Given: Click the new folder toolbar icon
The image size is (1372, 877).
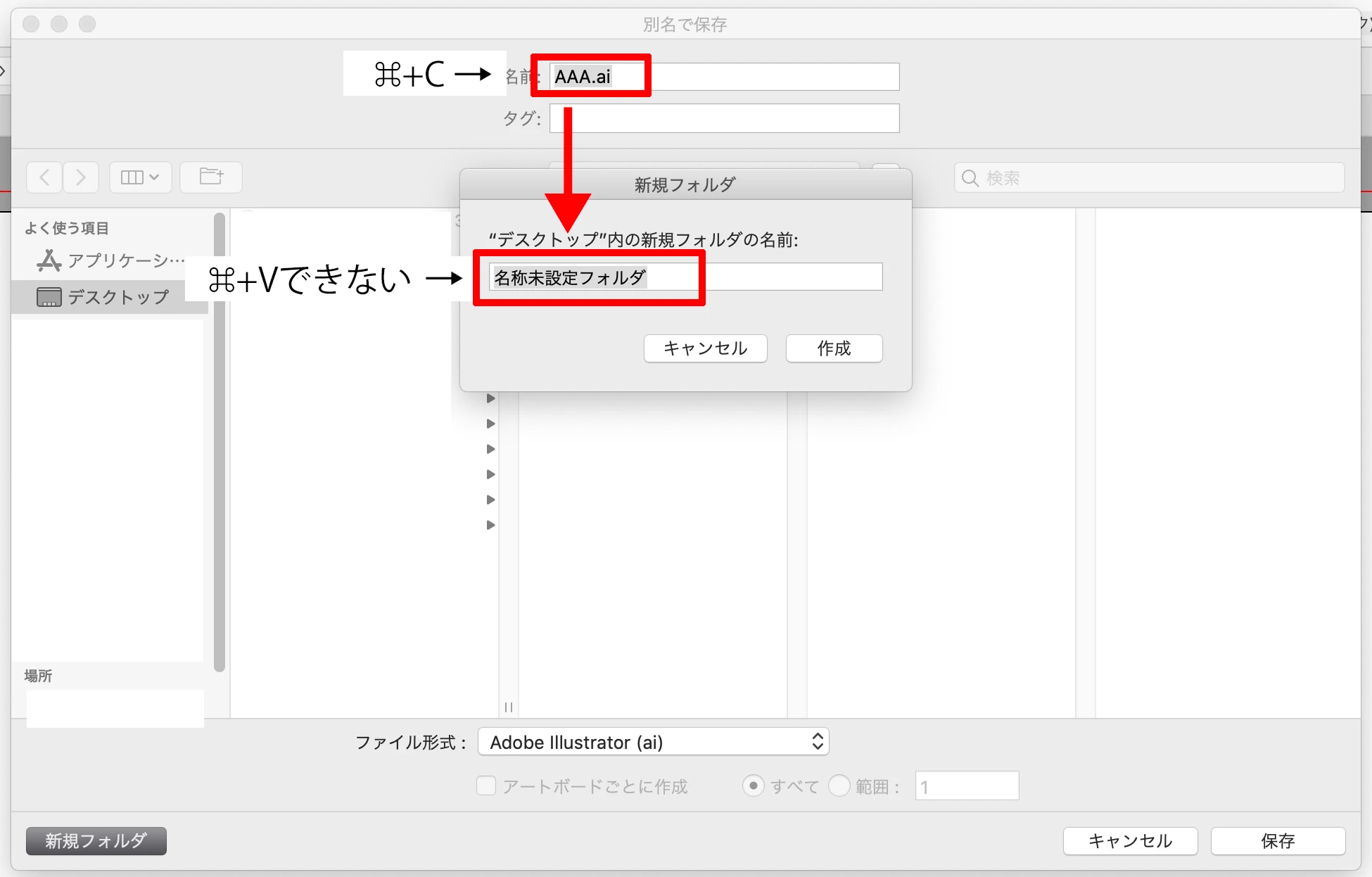Looking at the screenshot, I should [x=210, y=177].
